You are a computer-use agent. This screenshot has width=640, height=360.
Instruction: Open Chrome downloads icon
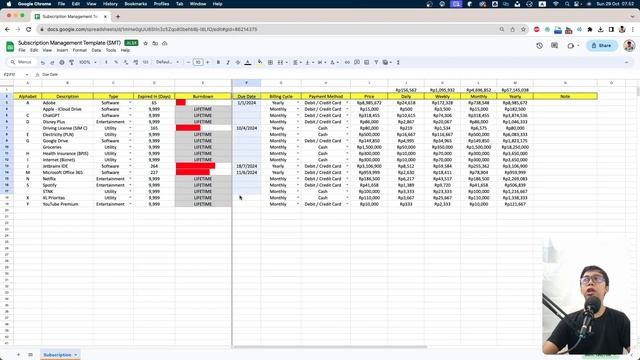(x=600, y=29)
